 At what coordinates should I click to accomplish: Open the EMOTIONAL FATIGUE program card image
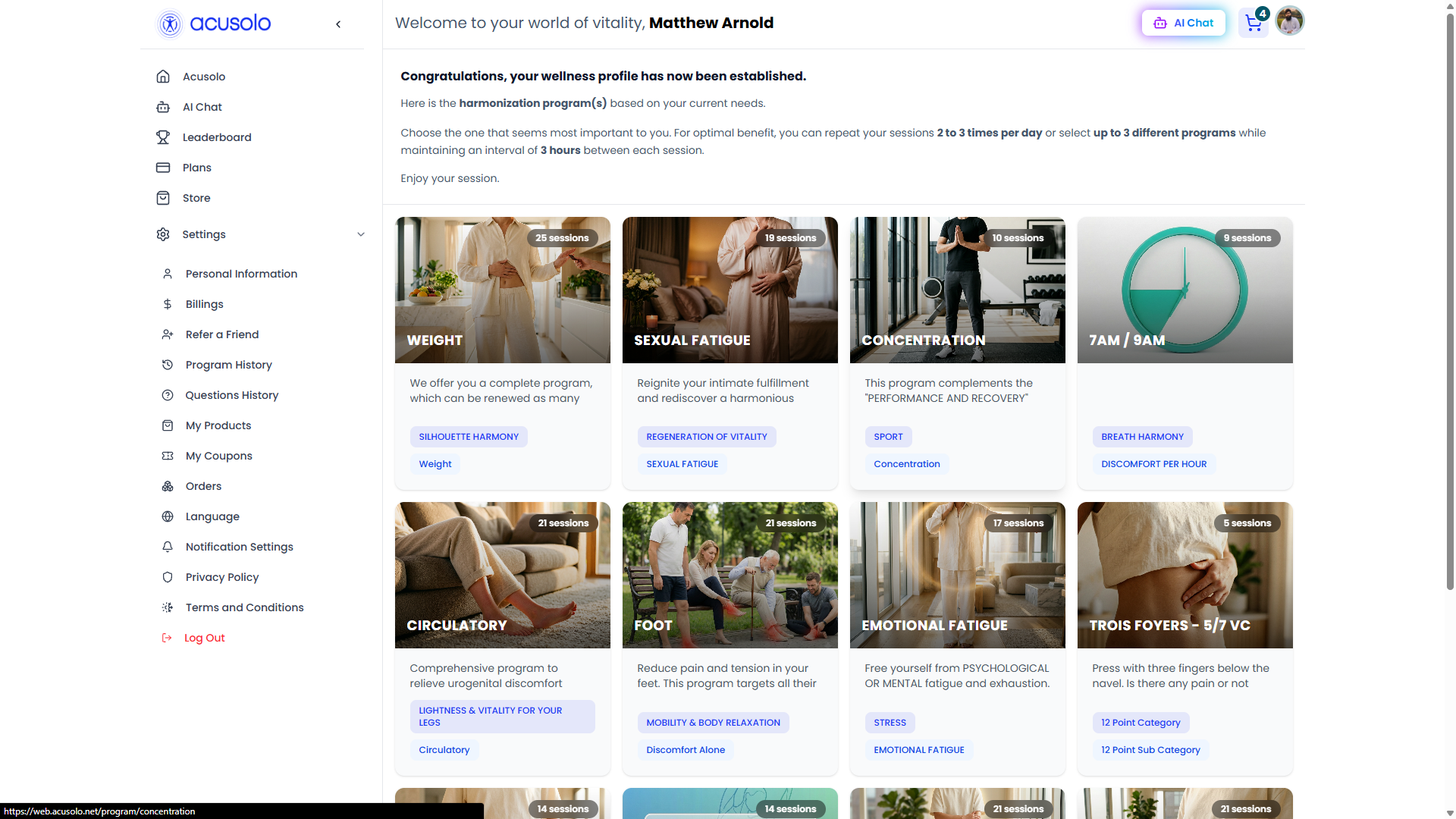tap(958, 576)
